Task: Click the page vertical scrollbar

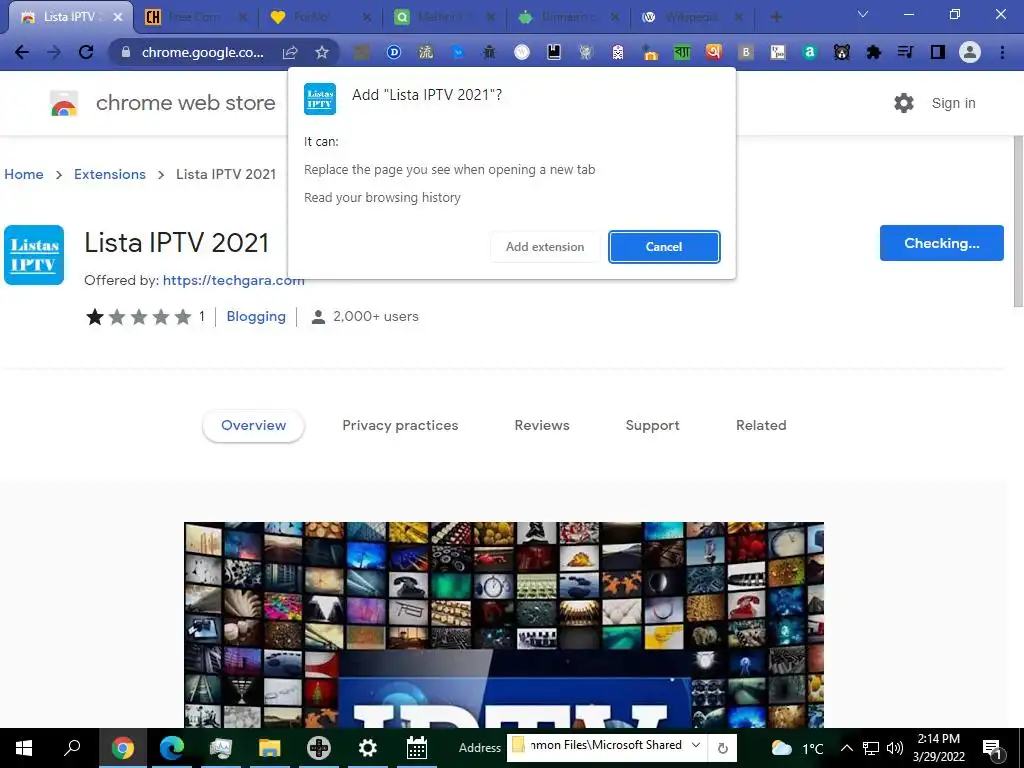Action: click(x=1018, y=222)
